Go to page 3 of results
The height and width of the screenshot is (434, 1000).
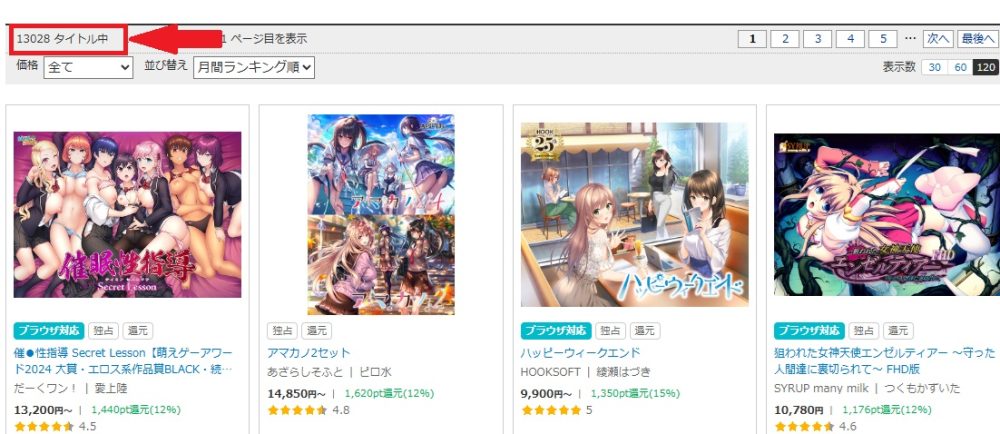click(818, 39)
